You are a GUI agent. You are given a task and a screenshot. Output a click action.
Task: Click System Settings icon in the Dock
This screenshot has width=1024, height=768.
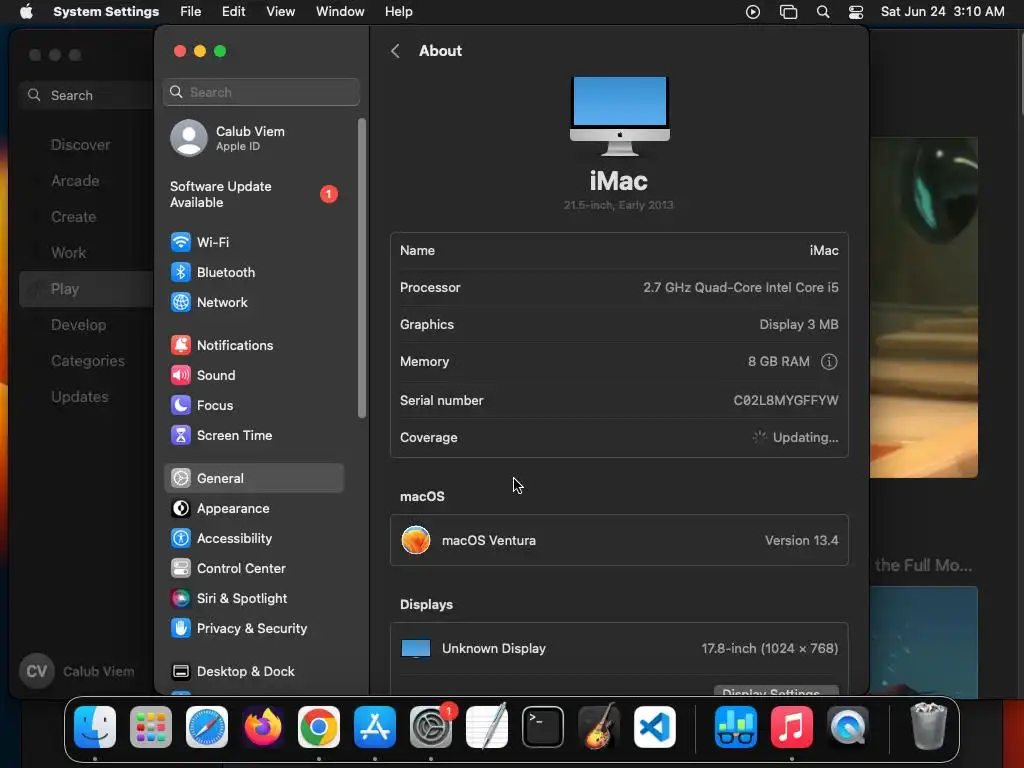click(431, 727)
